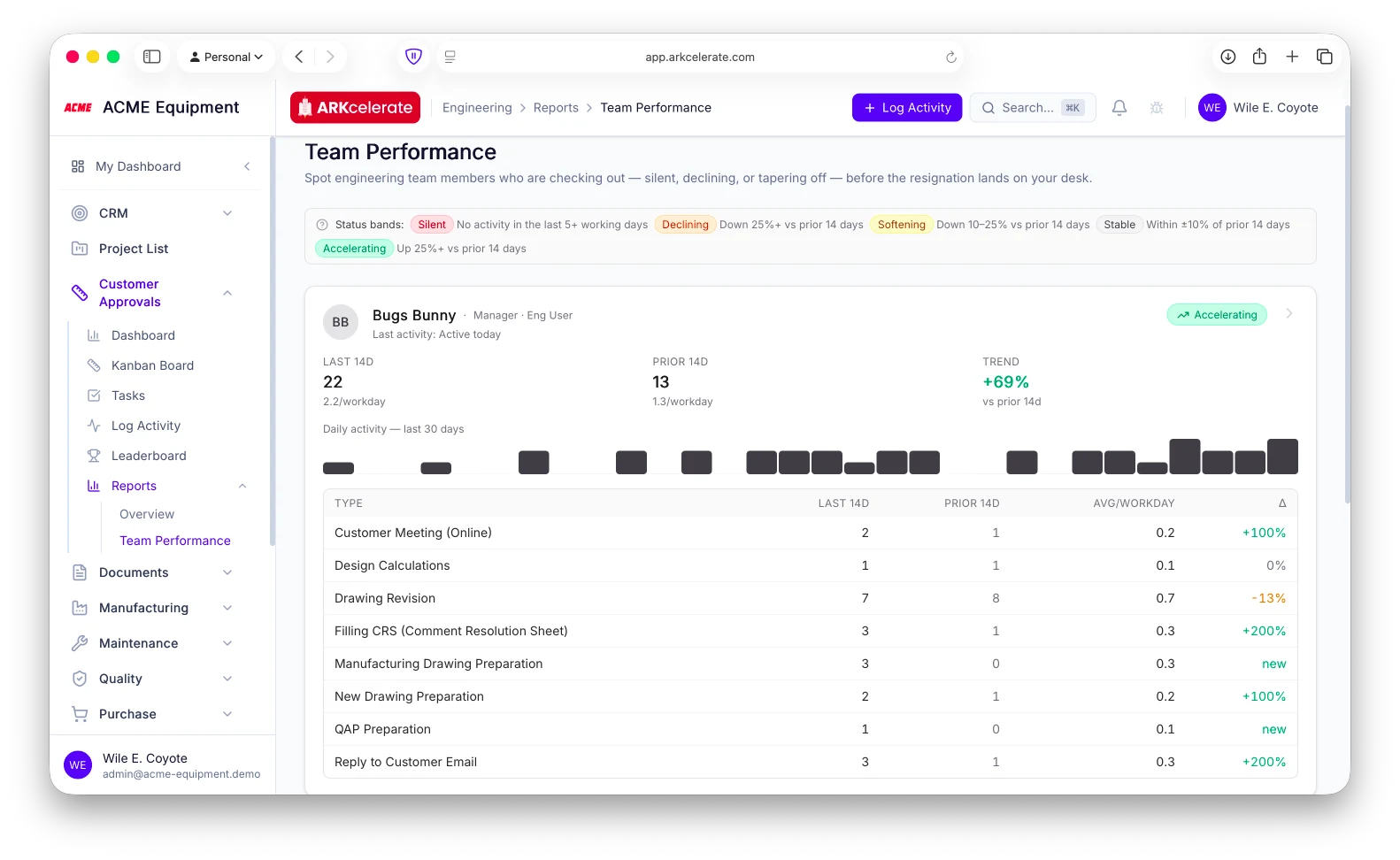Click the tallest rightmost daily activity bar
This screenshot has width=1400, height=860.
point(1282,457)
